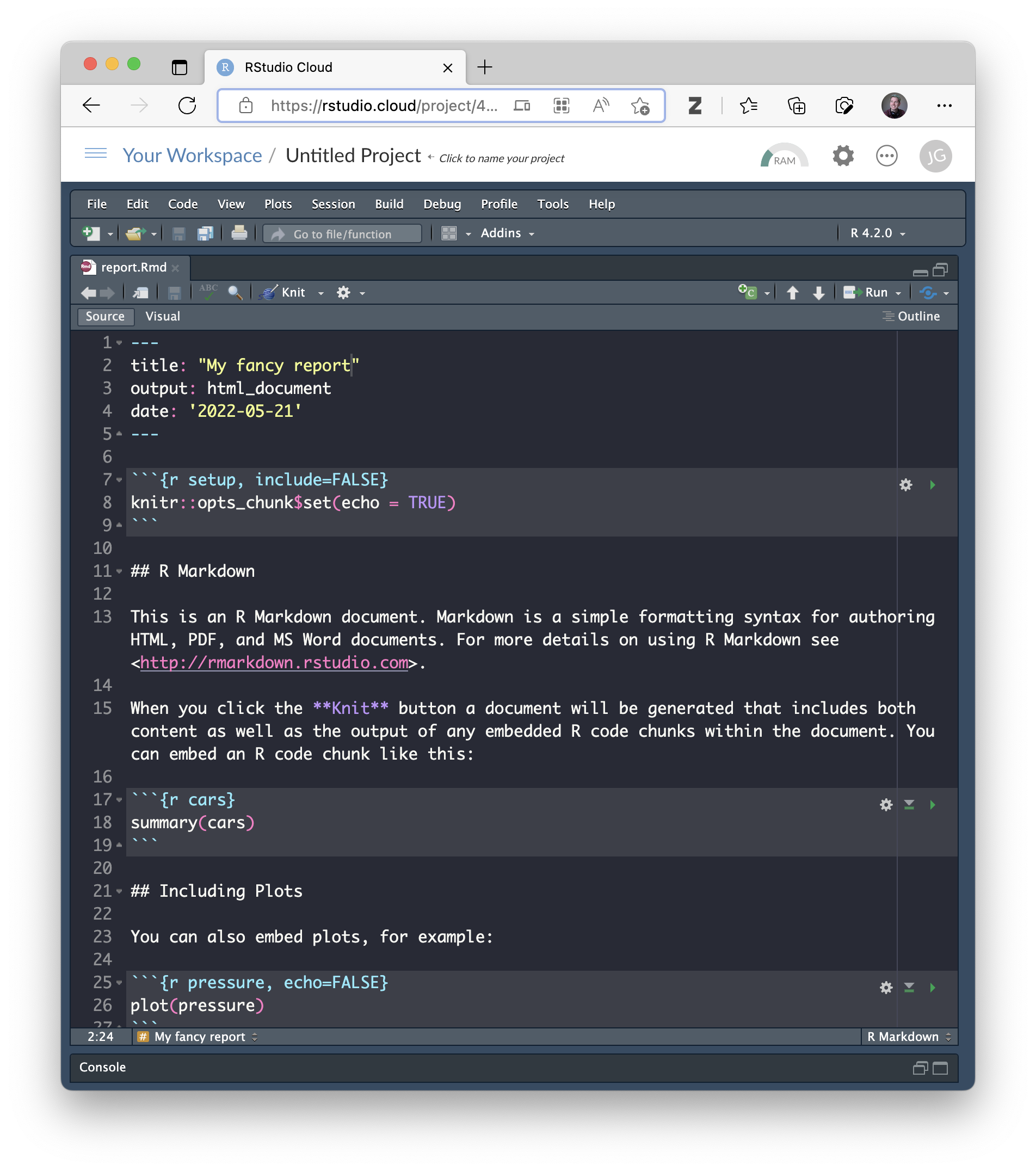1036x1171 pixels.
Task: Expand the Run dropdown menu
Action: (897, 293)
